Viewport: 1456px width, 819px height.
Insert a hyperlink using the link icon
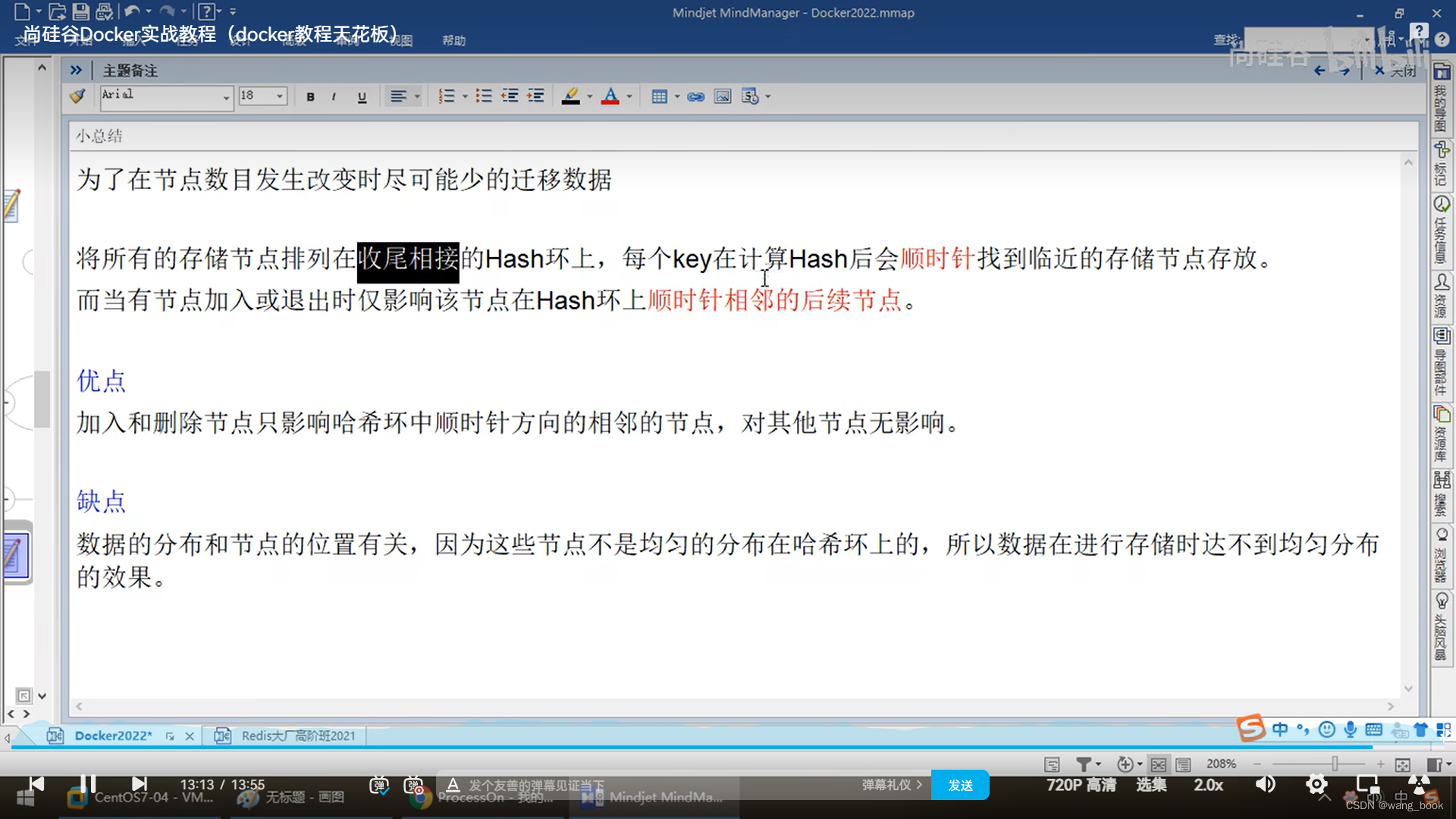coord(695,96)
